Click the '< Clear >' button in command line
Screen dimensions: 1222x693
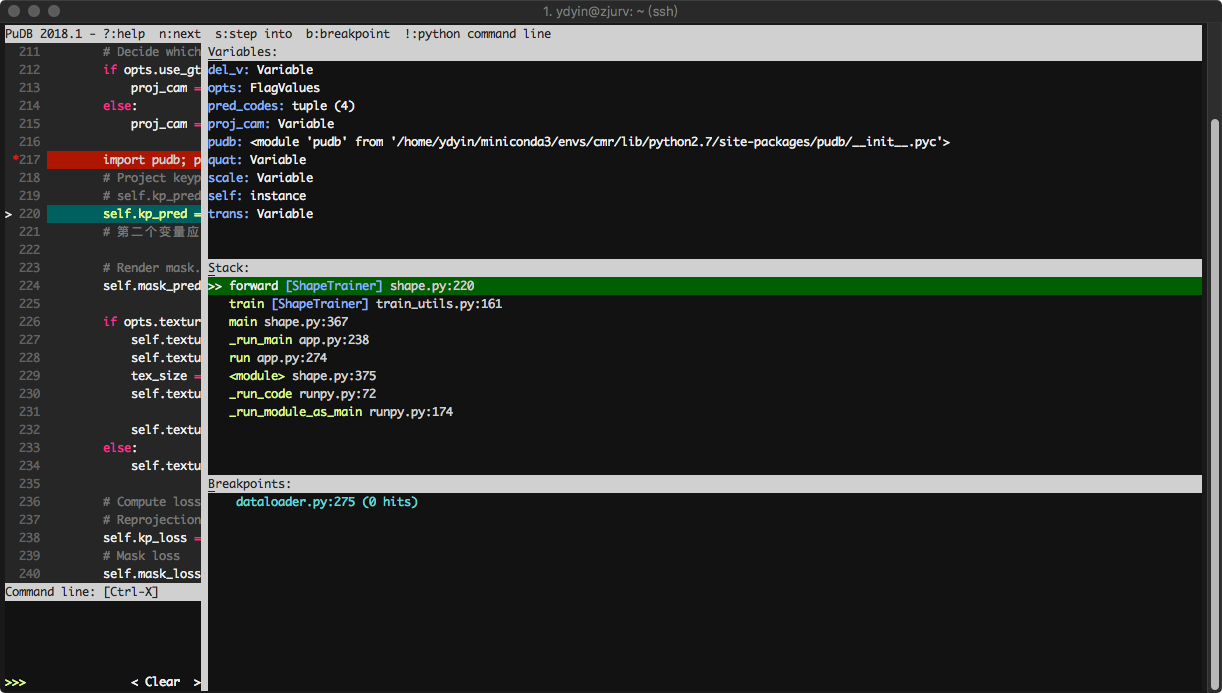[x=166, y=682]
